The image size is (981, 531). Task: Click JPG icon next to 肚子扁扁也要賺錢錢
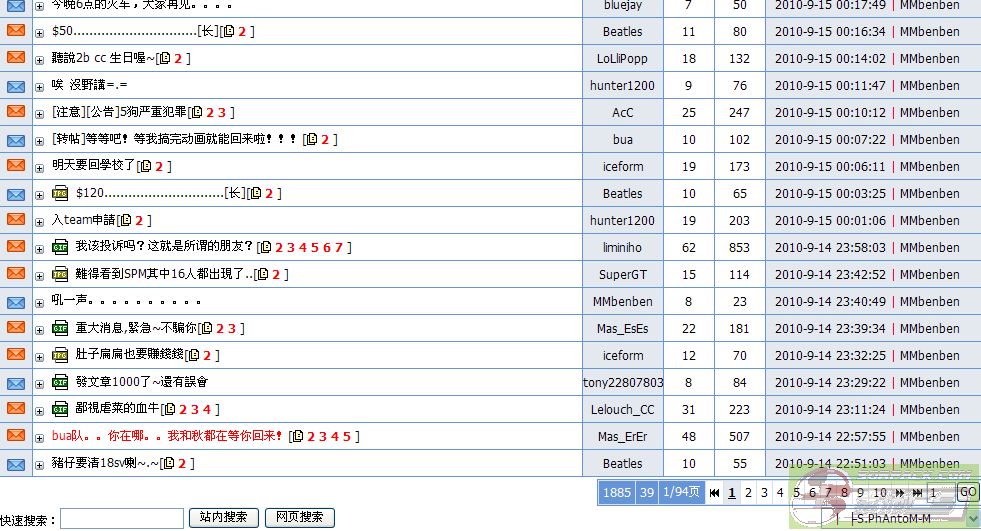pos(60,355)
